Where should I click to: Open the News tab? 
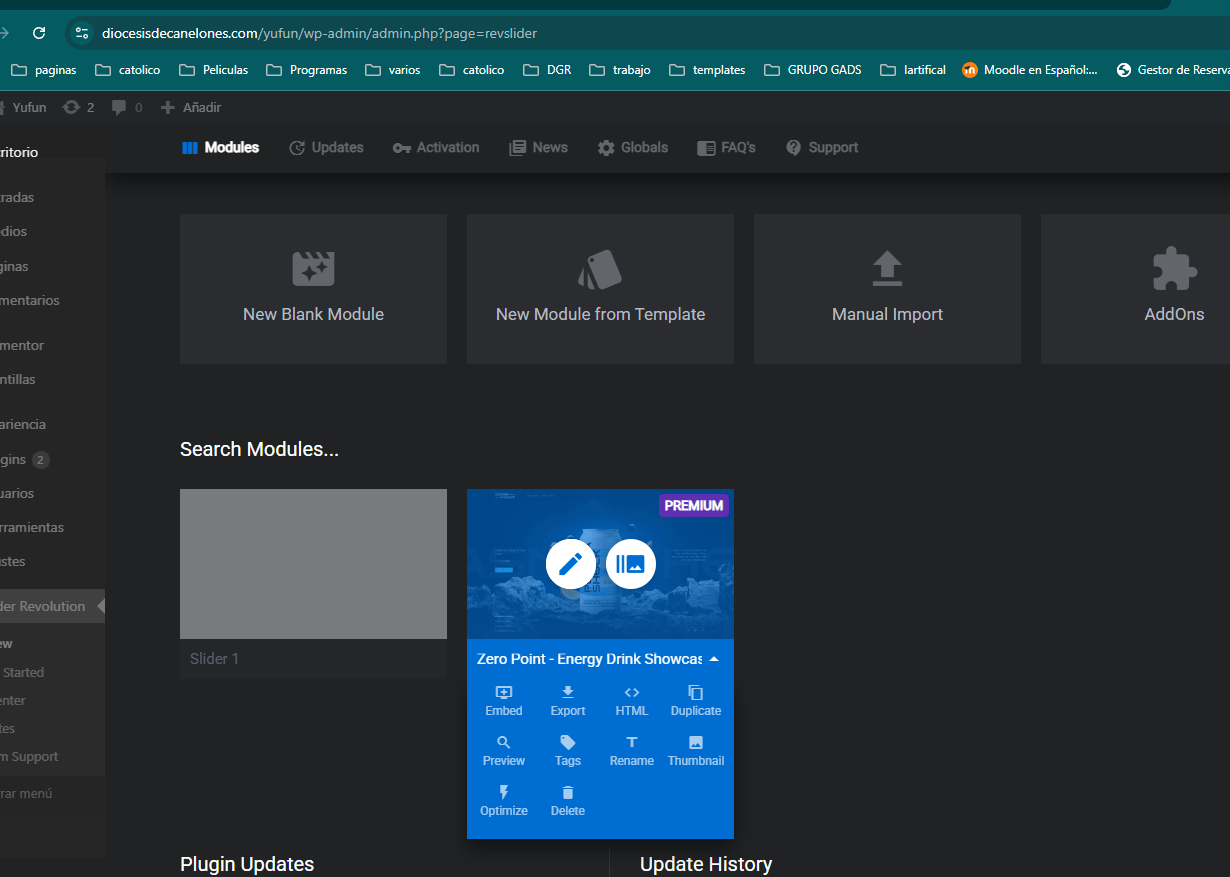click(538, 148)
